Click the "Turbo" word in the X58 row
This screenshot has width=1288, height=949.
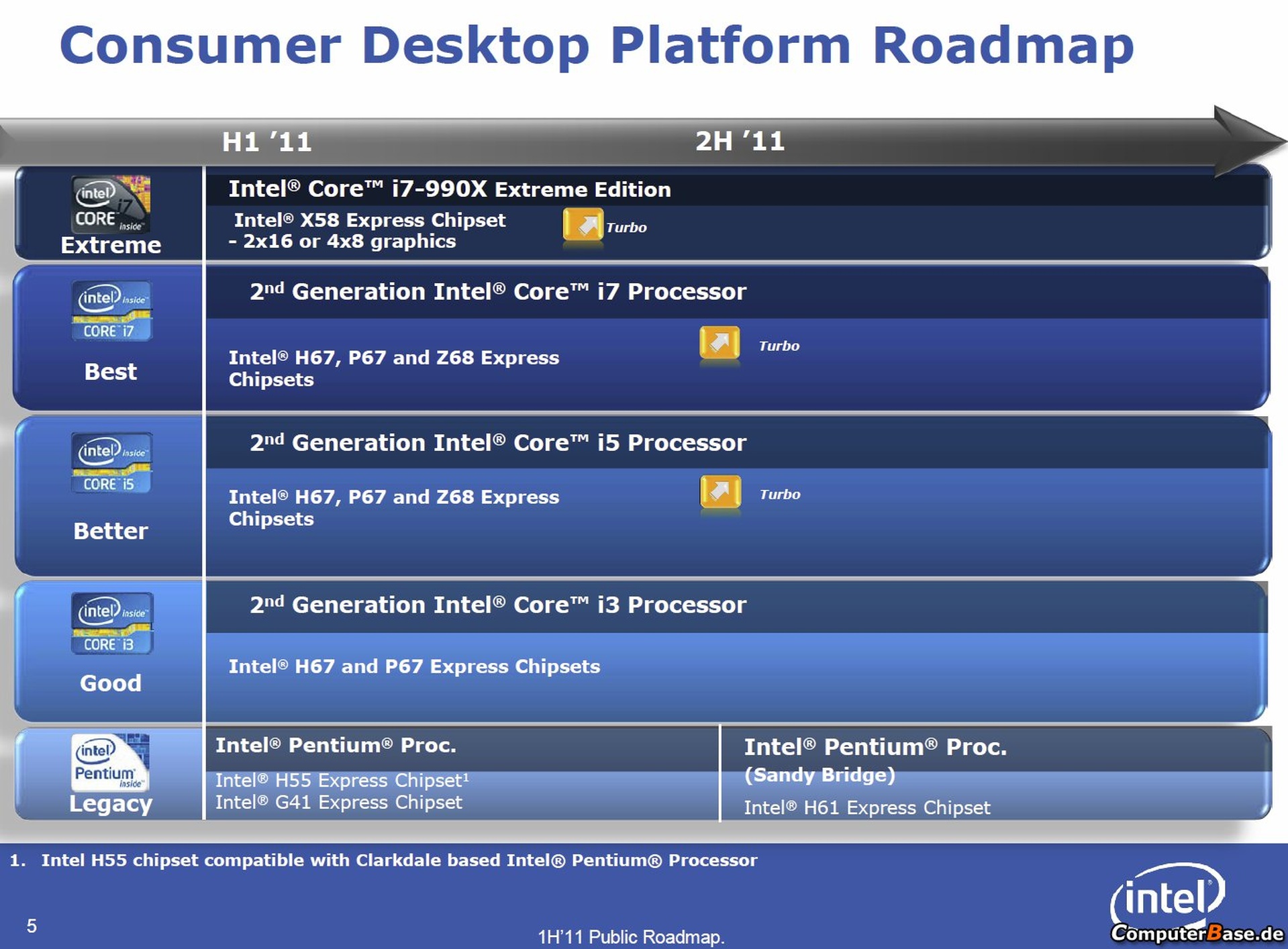pyautogui.click(x=626, y=228)
